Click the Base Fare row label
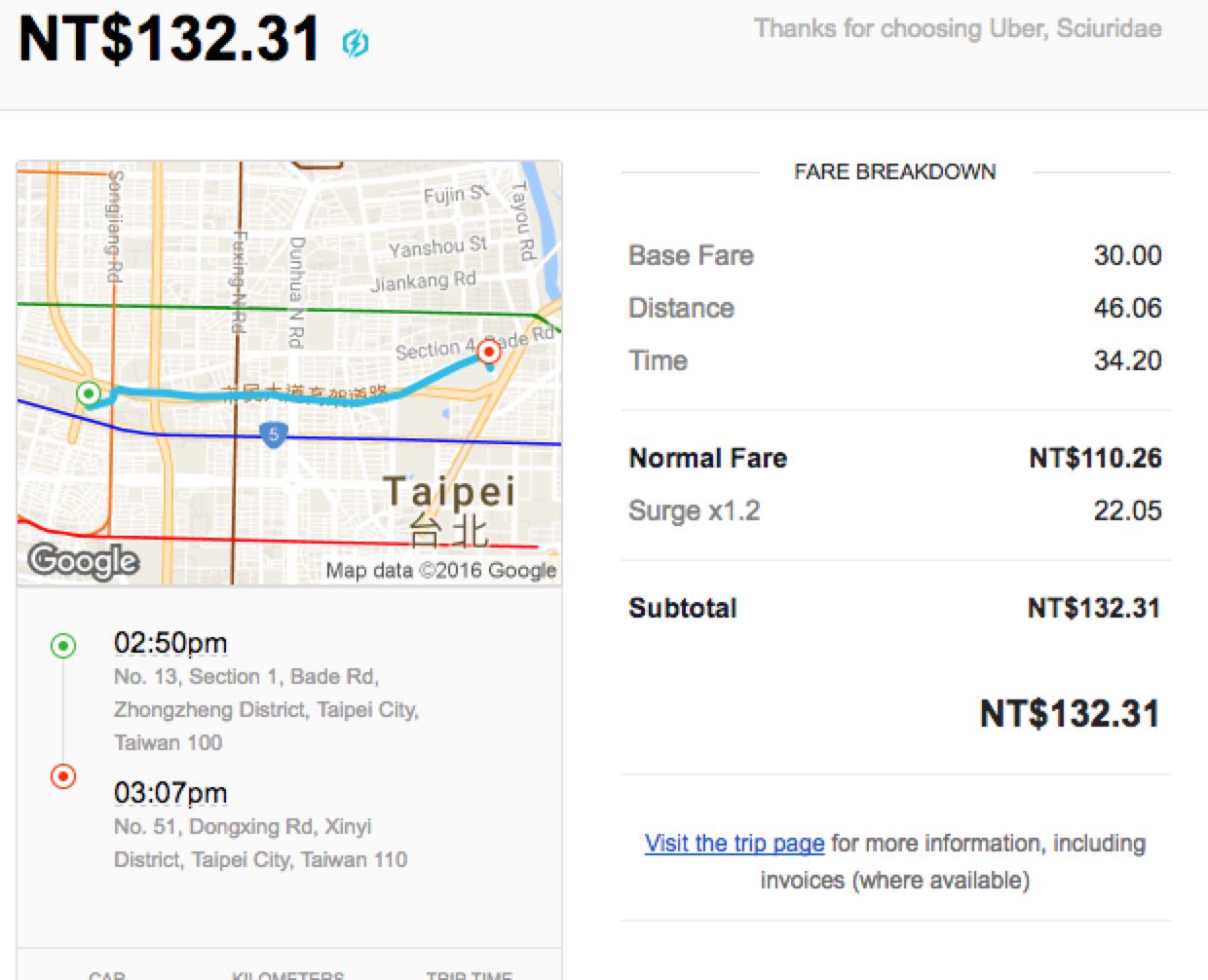This screenshot has height=980, width=1208. coord(691,255)
